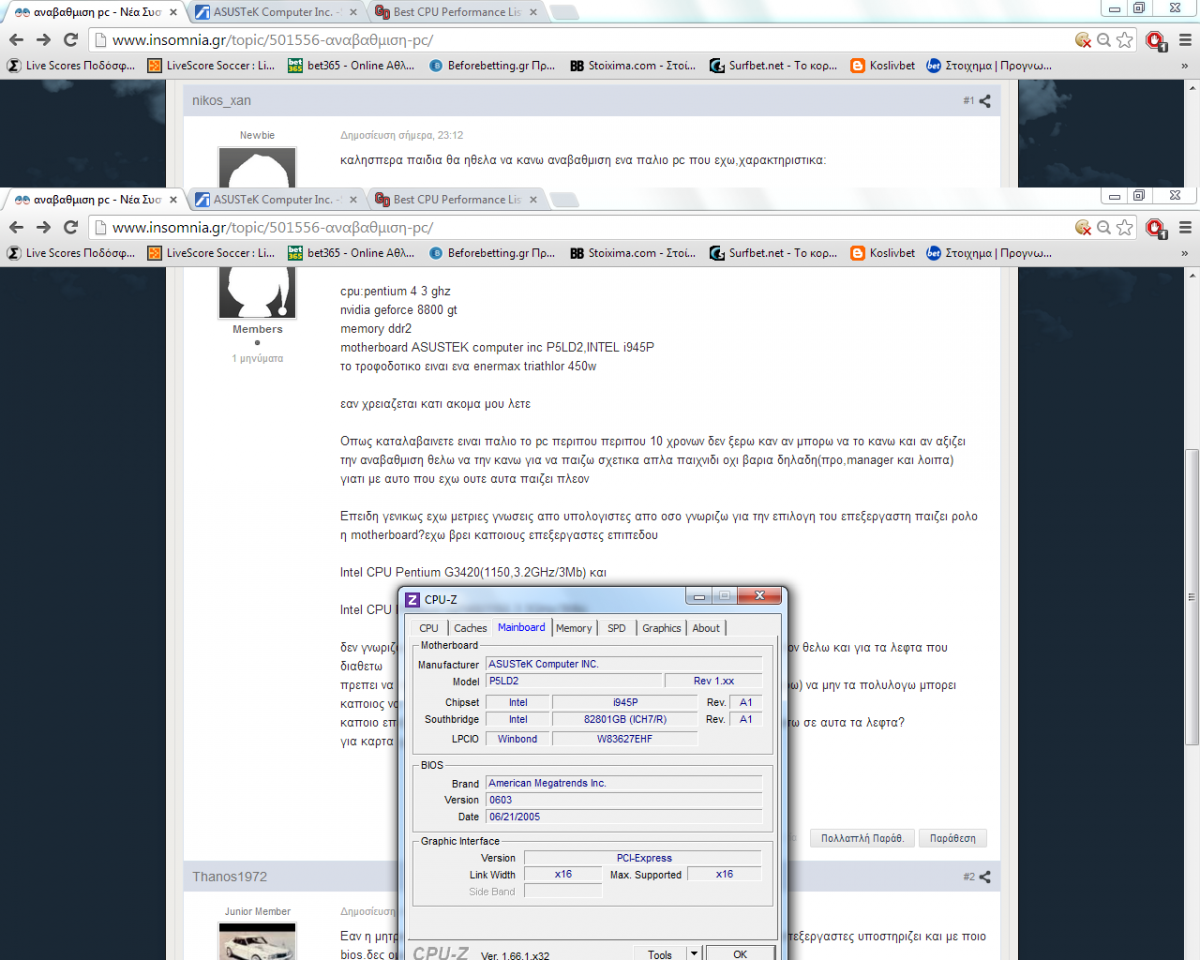Image resolution: width=1200 pixels, height=960 pixels.
Task: Click the forward arrow in the lower browser toolbar
Action: tap(43, 227)
